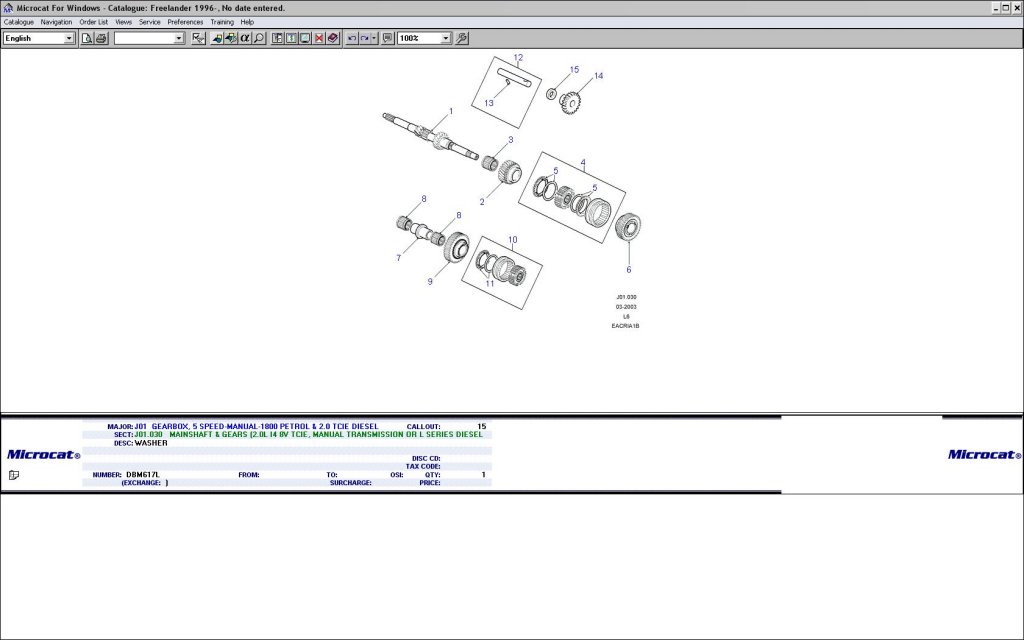Click the wrench settings icon
Image resolution: width=1024 pixels, height=640 pixels.
coord(462,39)
